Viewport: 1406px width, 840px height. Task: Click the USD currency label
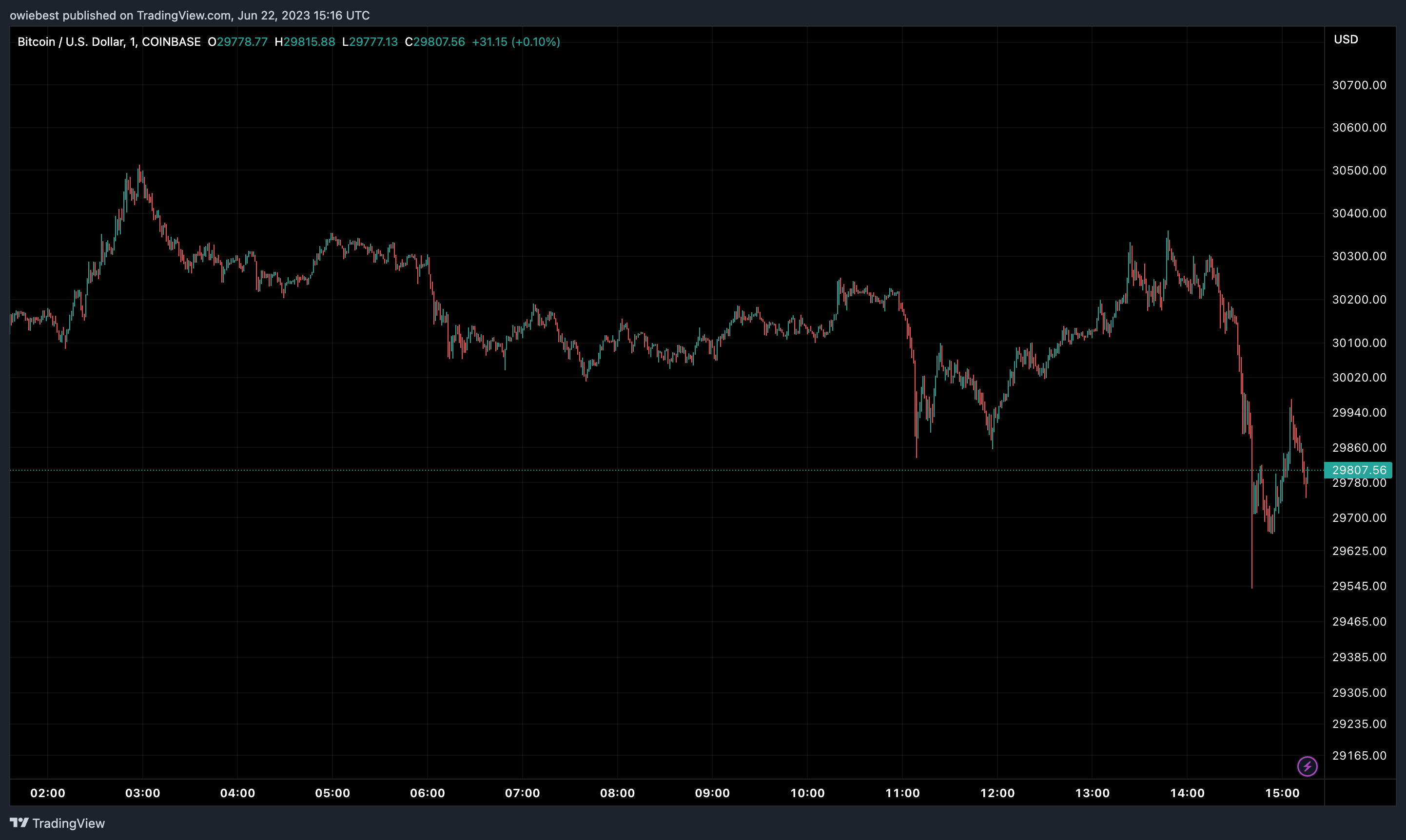[x=1346, y=39]
